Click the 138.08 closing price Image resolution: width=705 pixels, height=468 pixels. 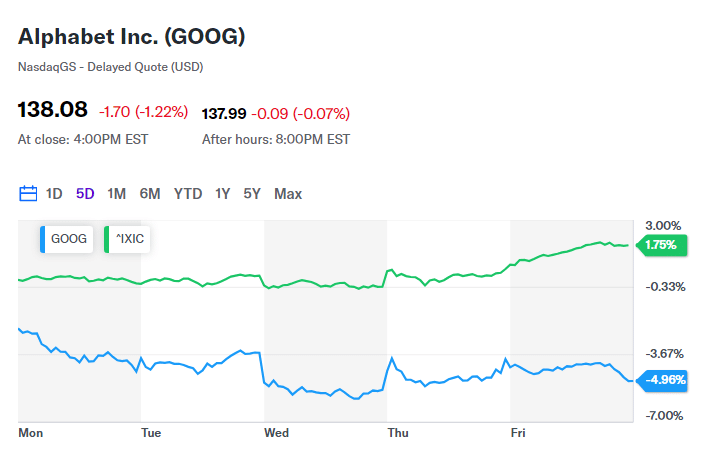53,109
